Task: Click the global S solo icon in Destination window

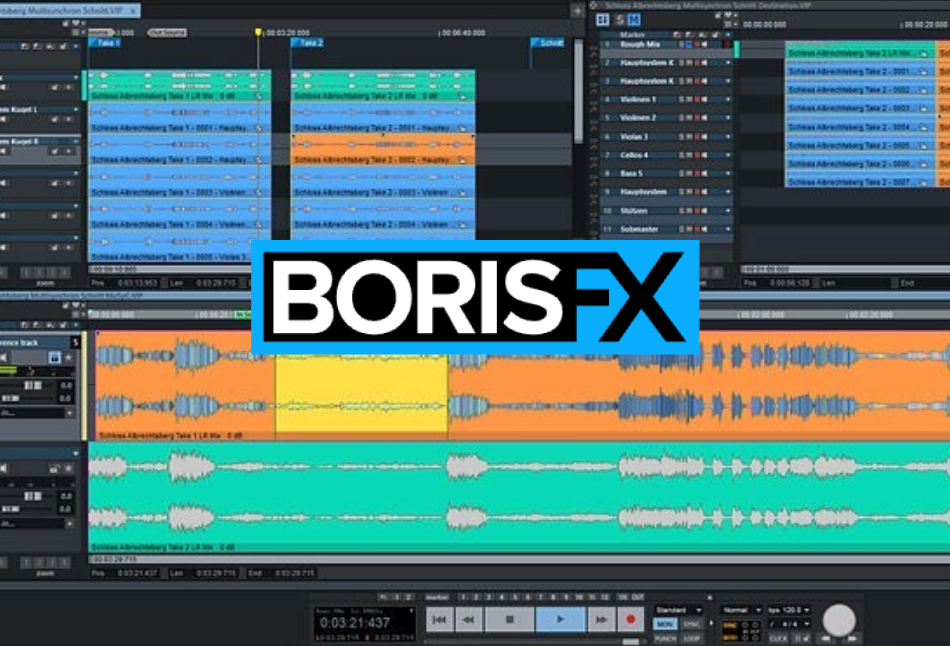Action: [x=619, y=20]
